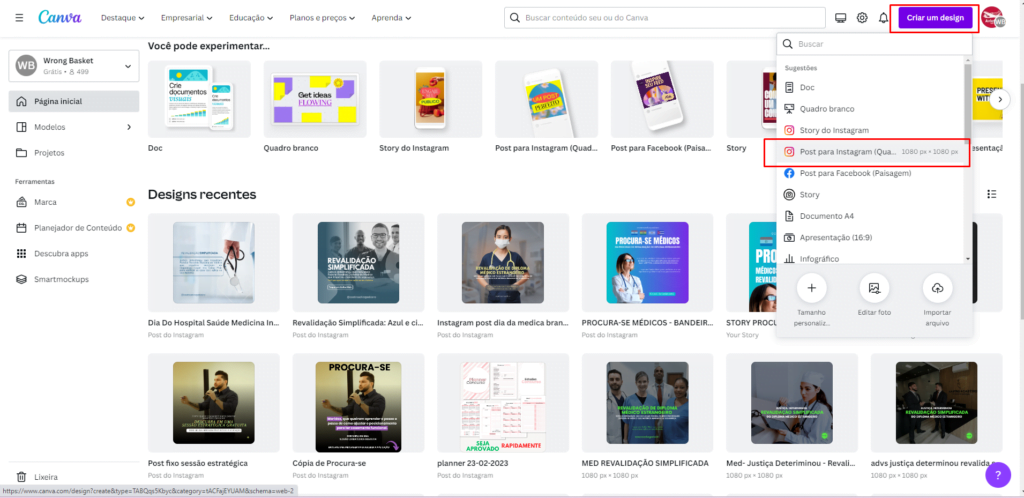The width and height of the screenshot is (1024, 498).
Task: Click the Planejador de Conteúdo calendar icon
Action: click(21, 228)
